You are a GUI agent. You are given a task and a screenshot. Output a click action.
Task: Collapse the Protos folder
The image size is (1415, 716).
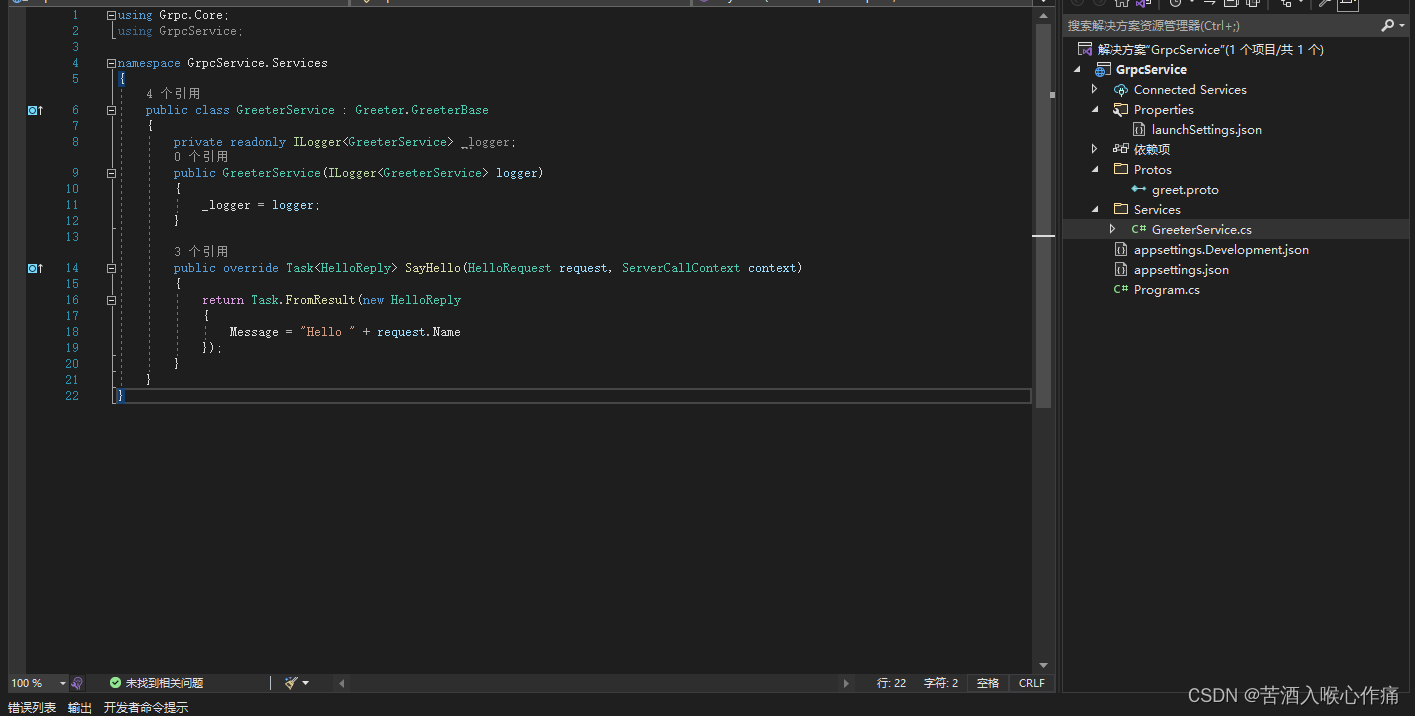[1095, 170]
